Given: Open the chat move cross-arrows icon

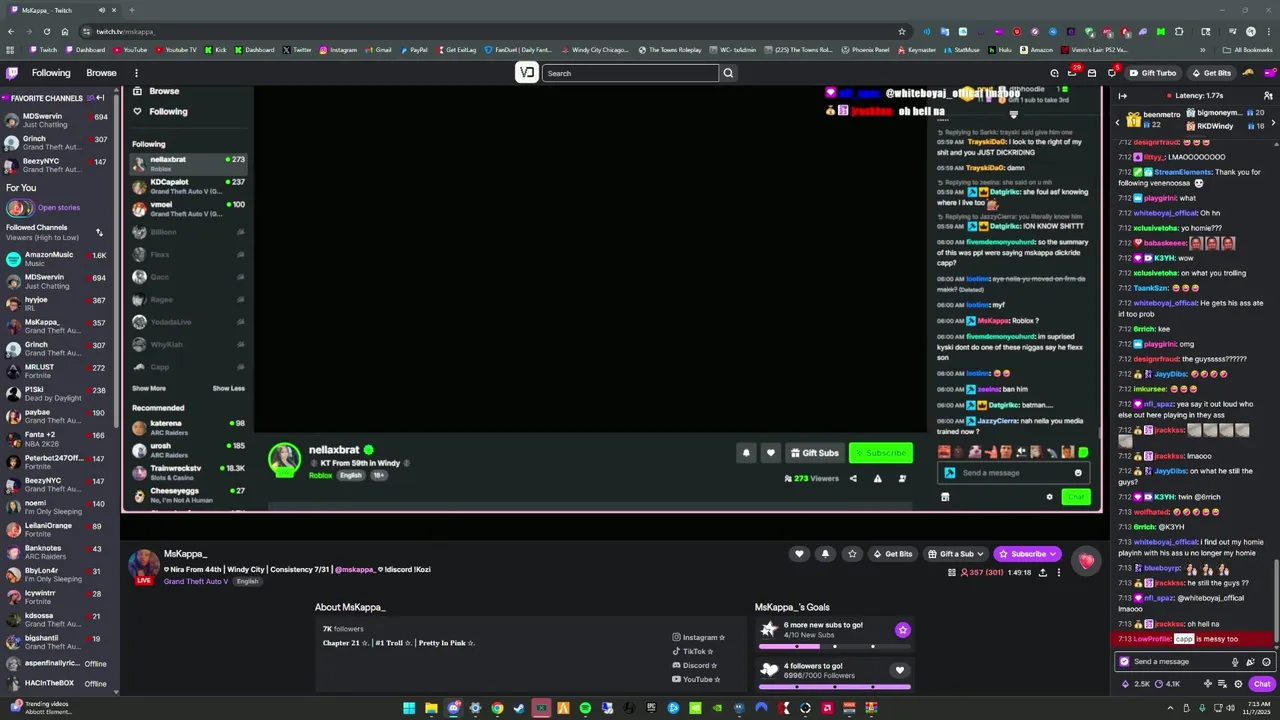Looking at the screenshot, I should point(1207,684).
